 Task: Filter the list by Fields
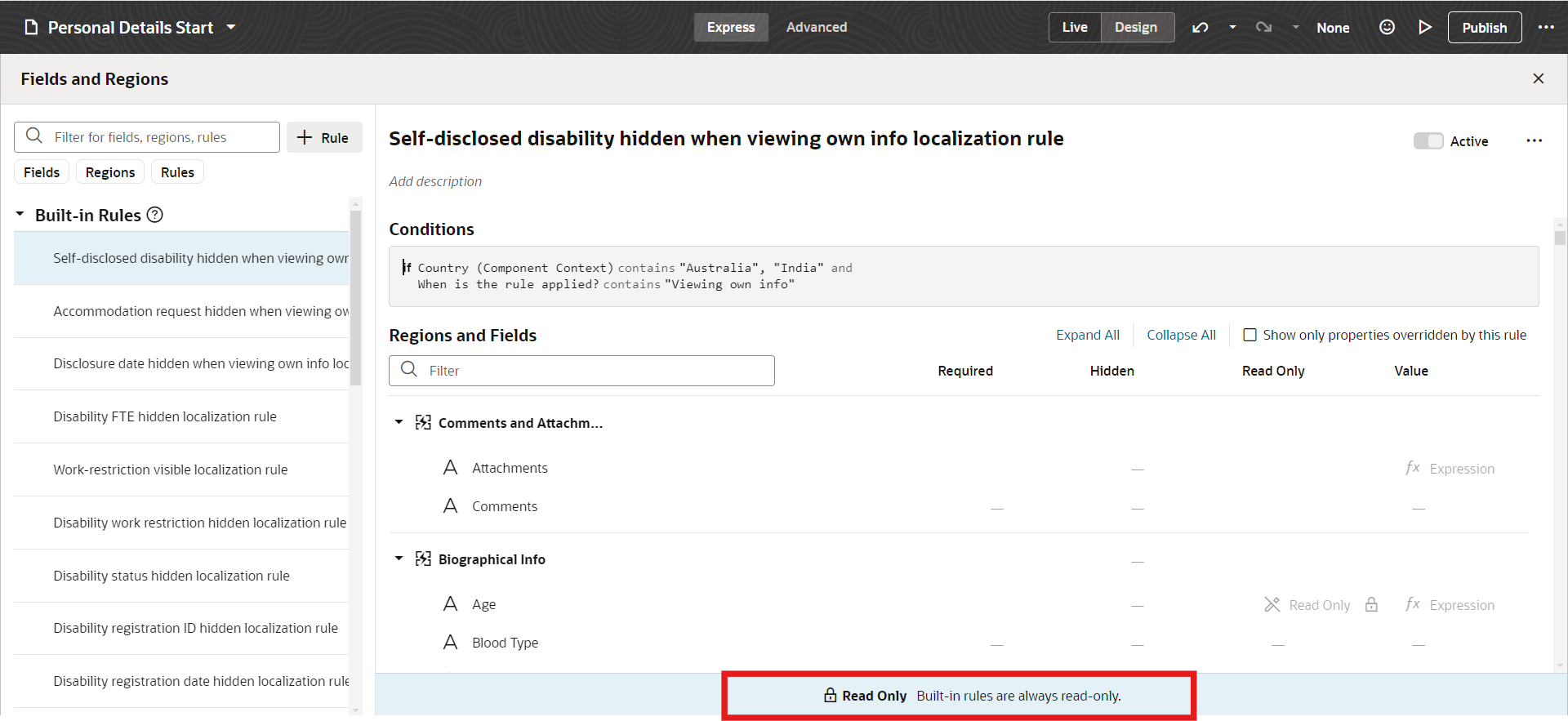click(42, 172)
